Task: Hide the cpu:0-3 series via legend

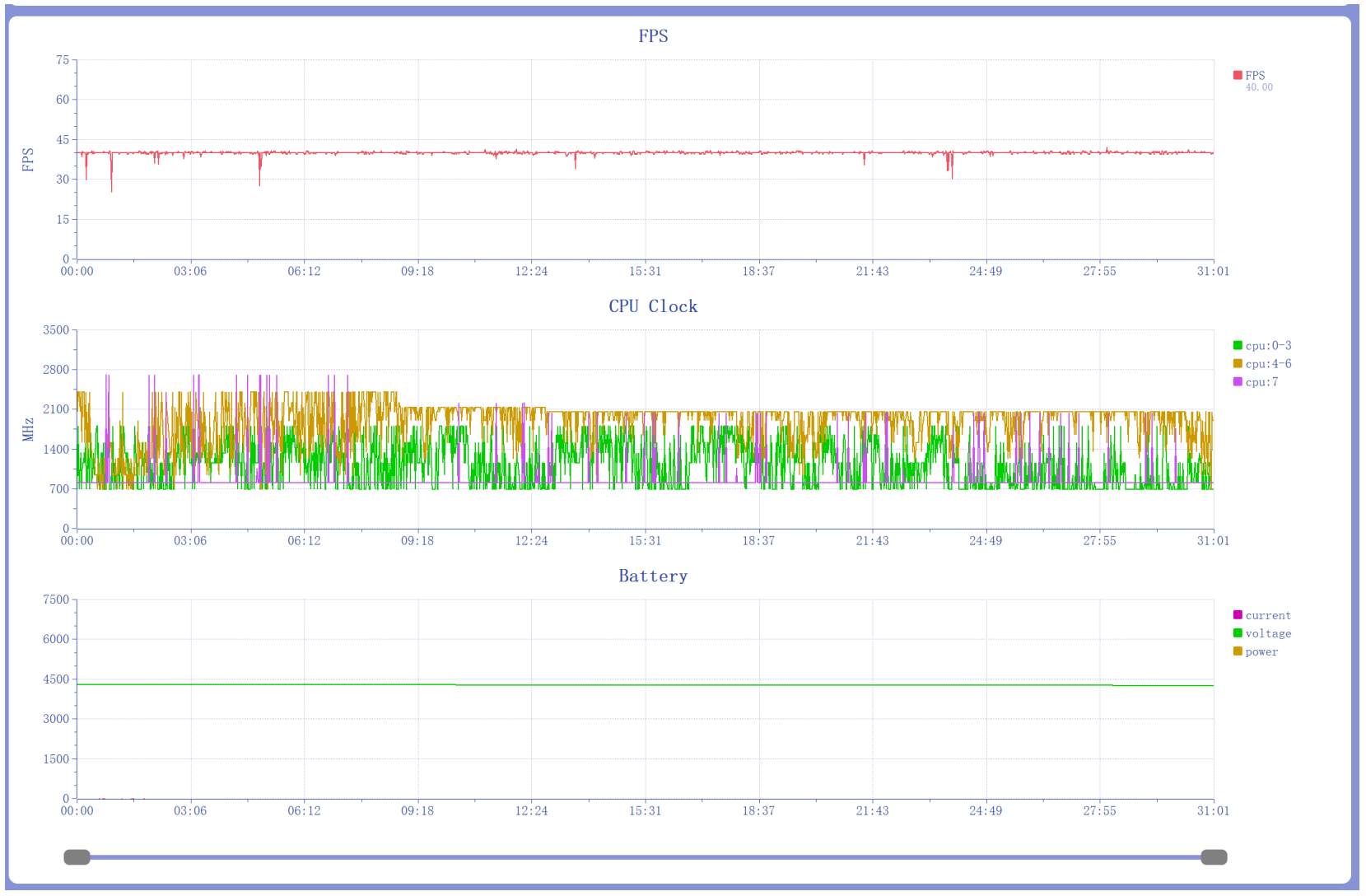Action: click(x=1237, y=346)
